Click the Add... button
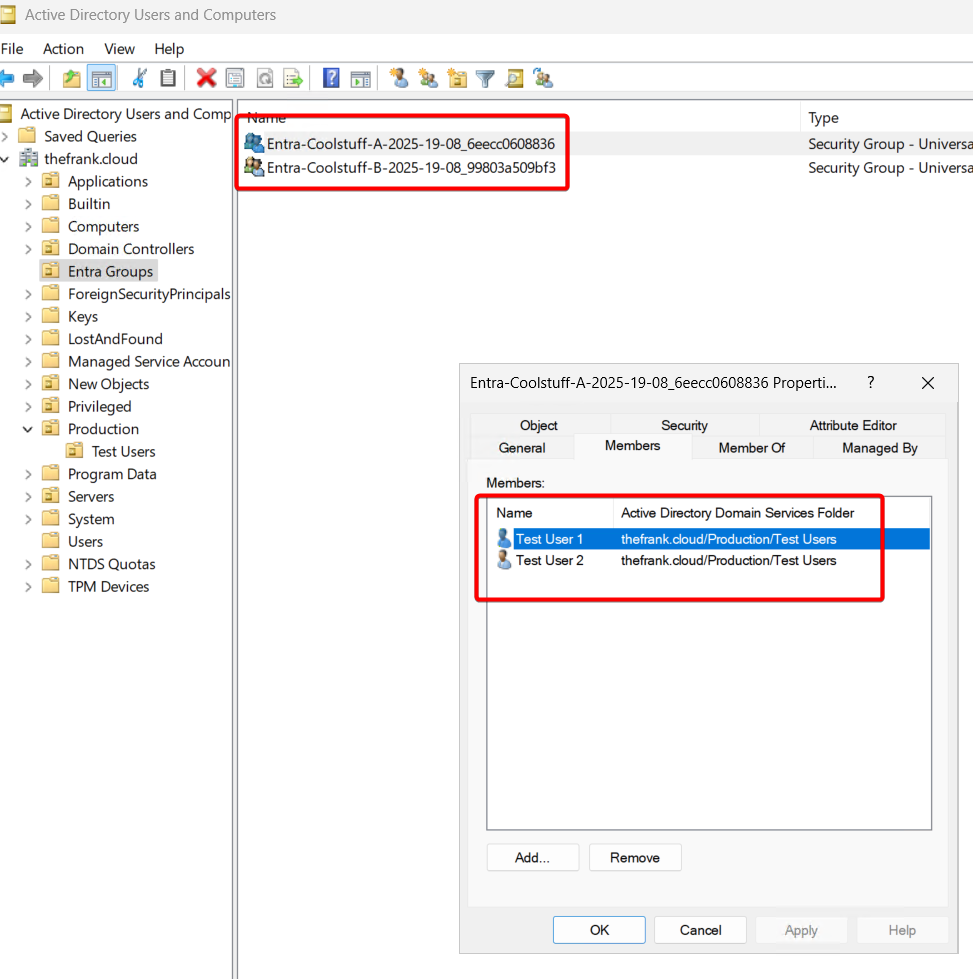The height and width of the screenshot is (979, 973). 532,857
